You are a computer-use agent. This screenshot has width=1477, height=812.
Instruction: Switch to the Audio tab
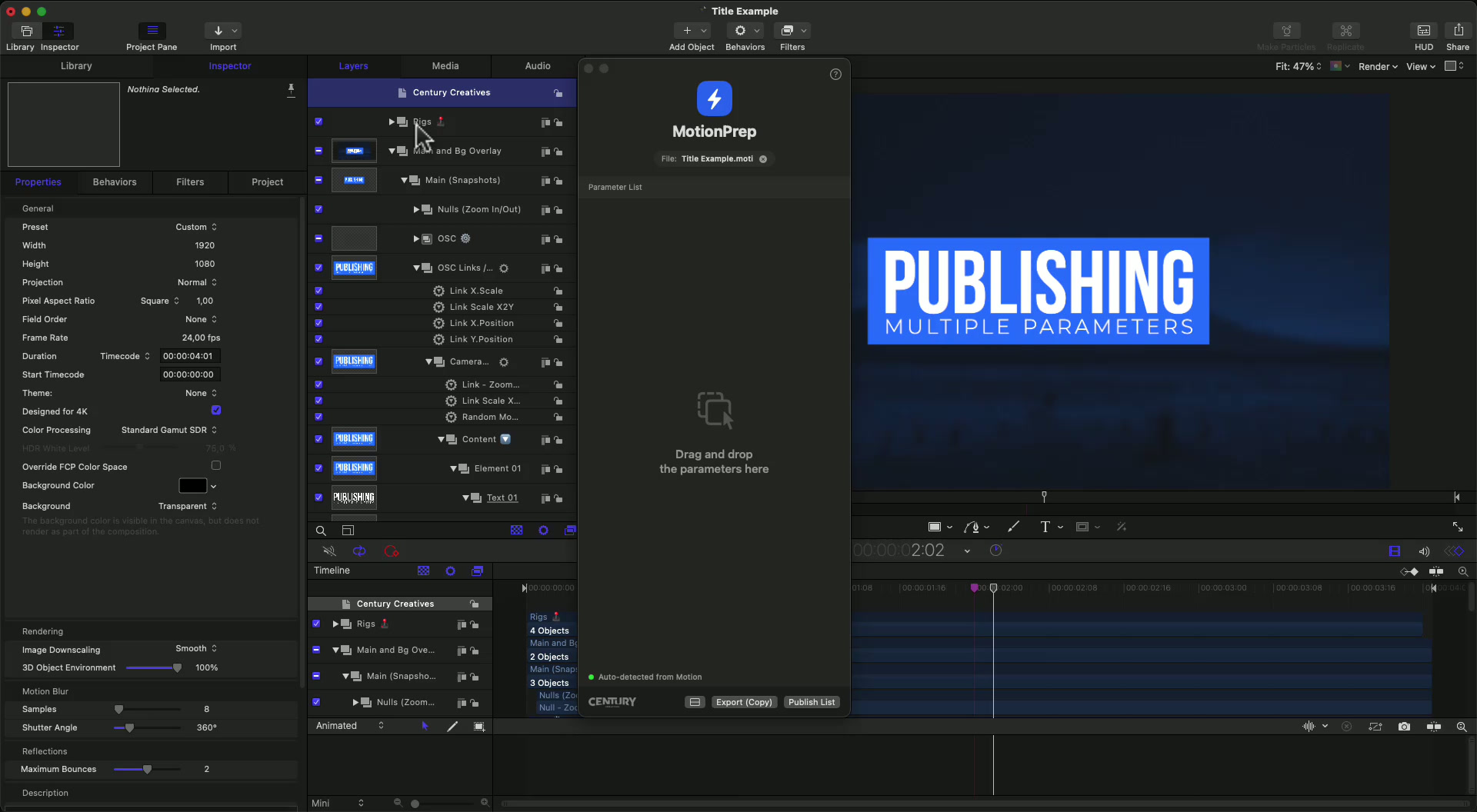tap(538, 66)
